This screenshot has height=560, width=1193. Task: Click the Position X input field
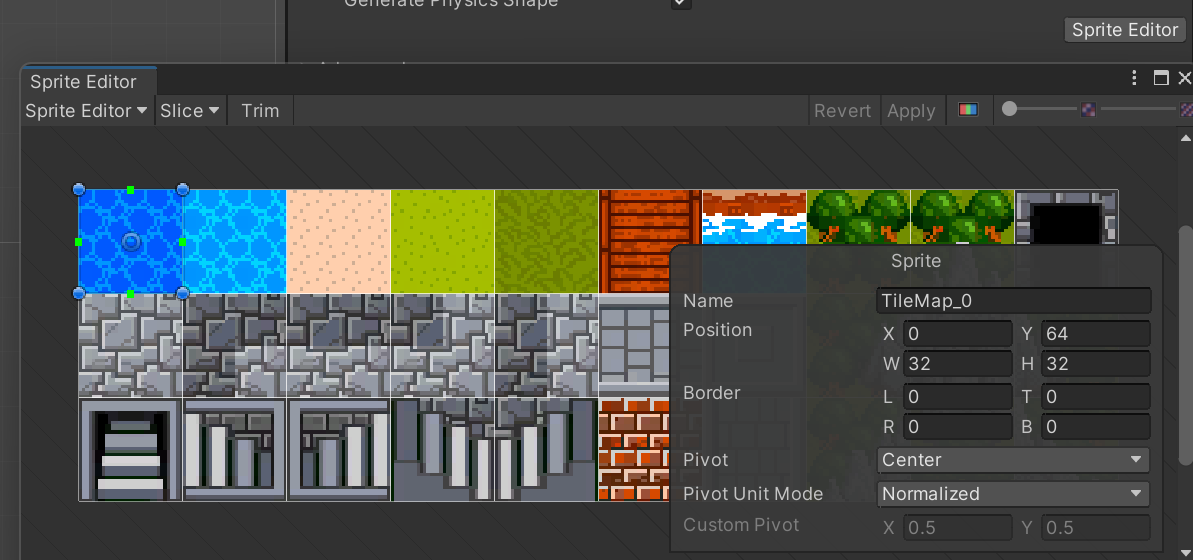(957, 333)
